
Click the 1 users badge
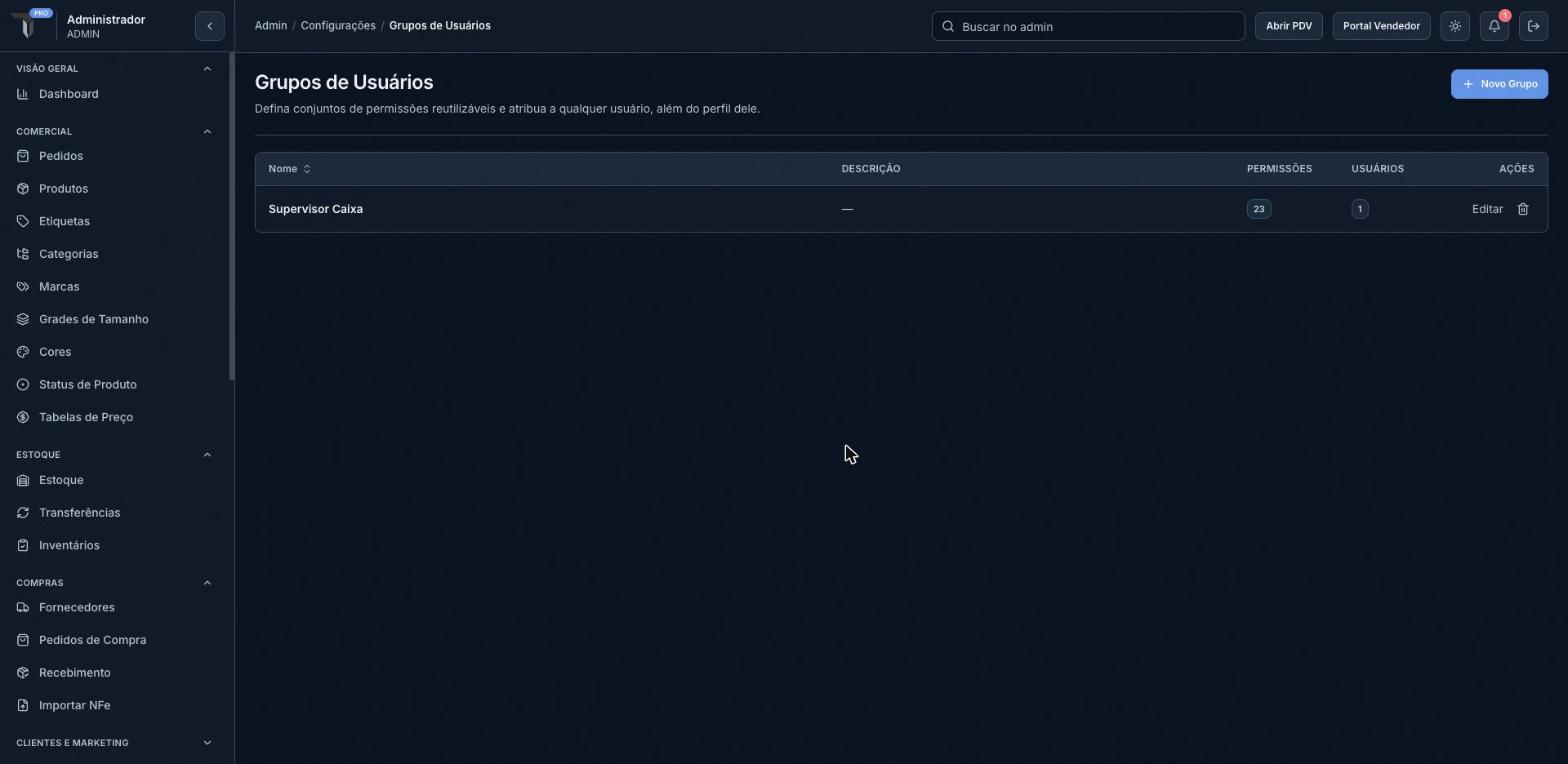[1360, 209]
